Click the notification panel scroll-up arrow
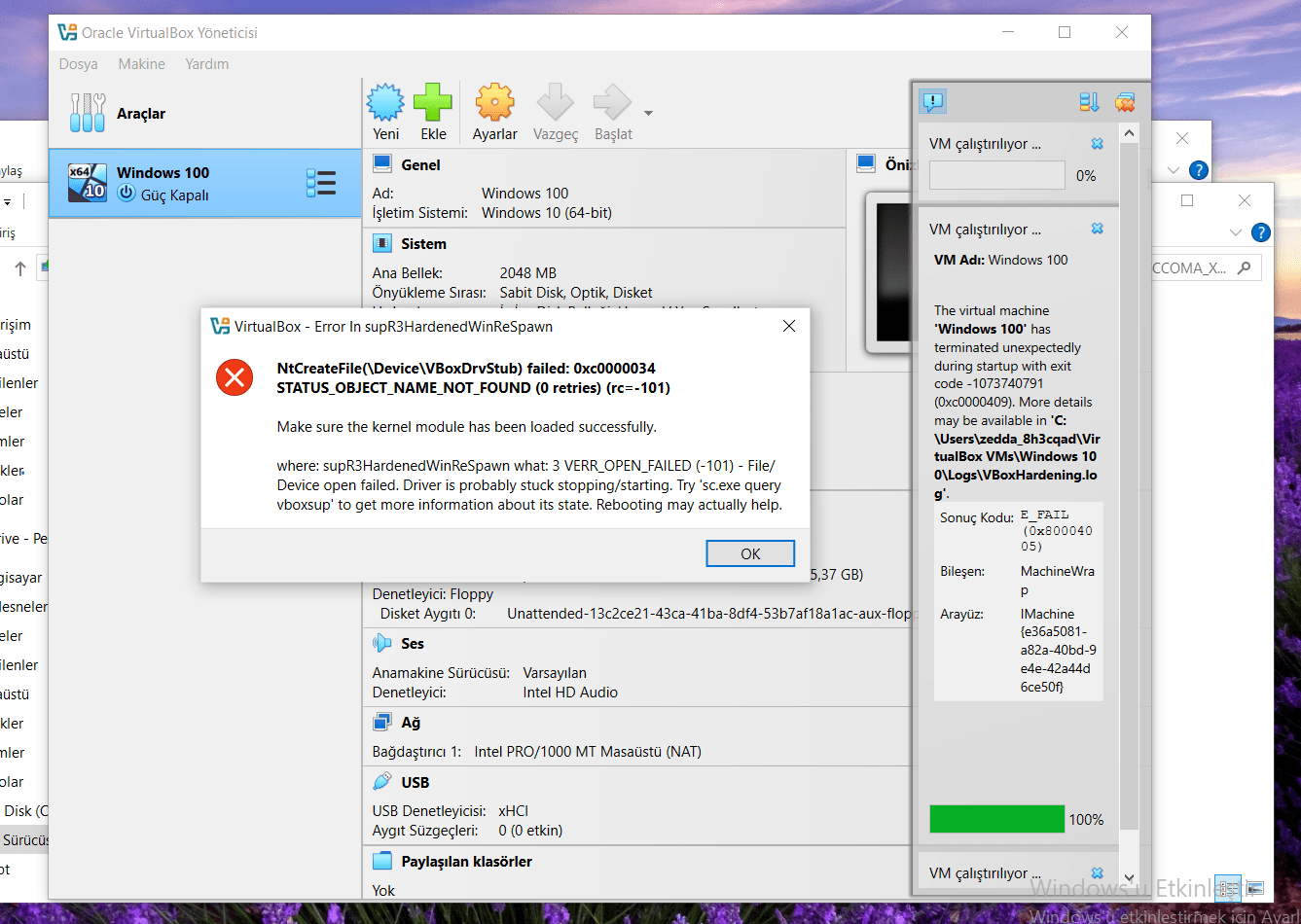1301x924 pixels. click(1129, 132)
